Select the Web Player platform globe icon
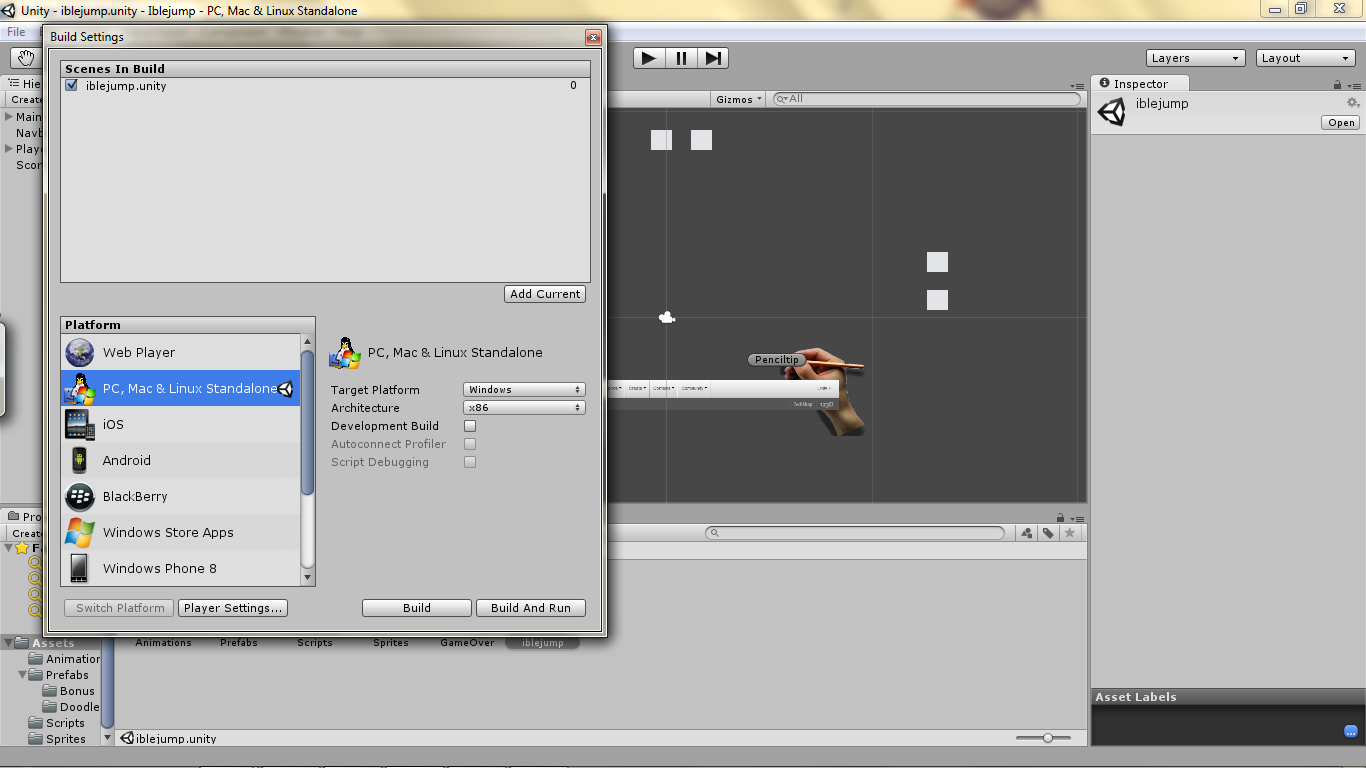The width and height of the screenshot is (1366, 768). [x=80, y=352]
